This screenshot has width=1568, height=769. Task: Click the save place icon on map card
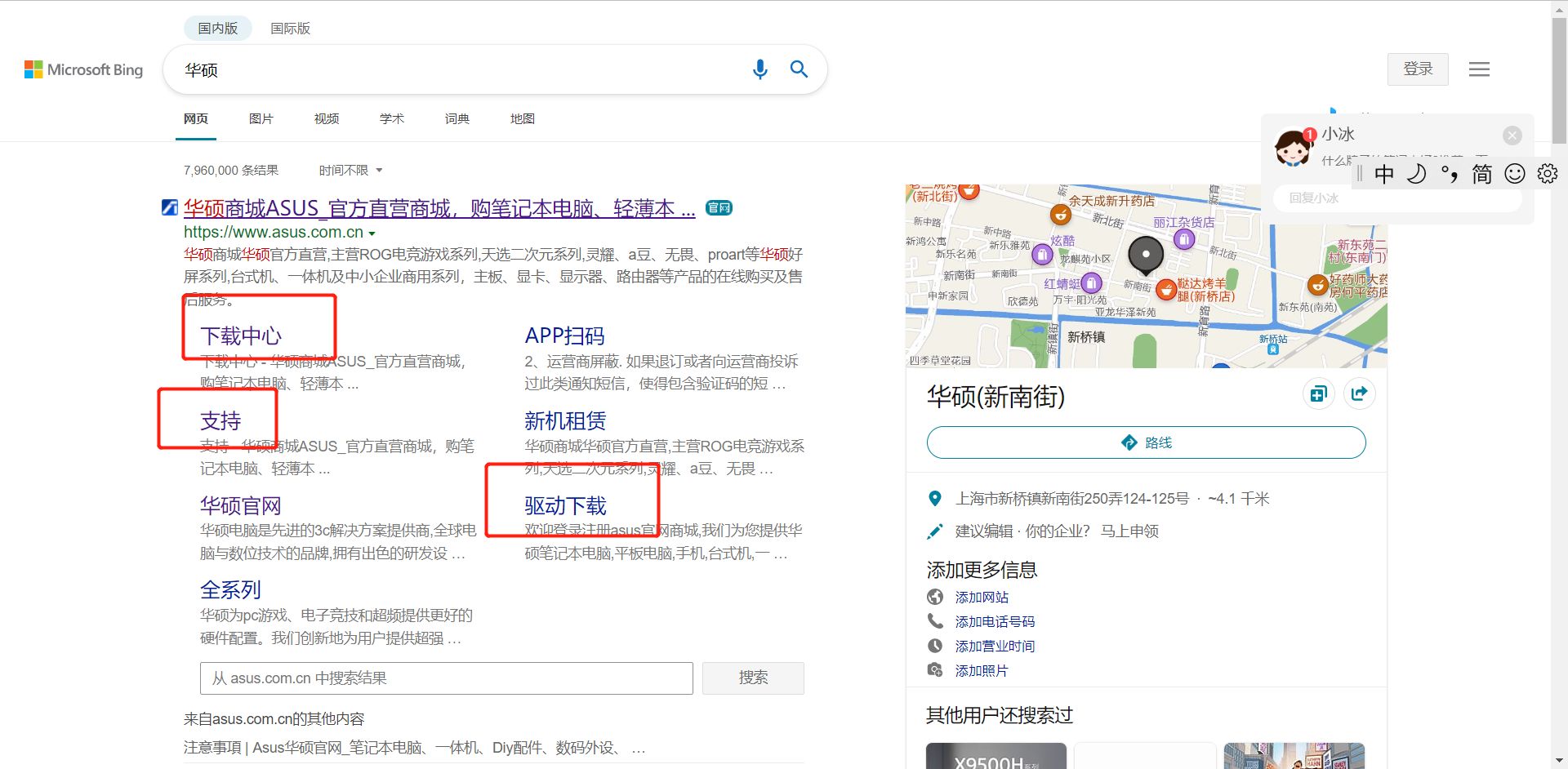(1317, 393)
